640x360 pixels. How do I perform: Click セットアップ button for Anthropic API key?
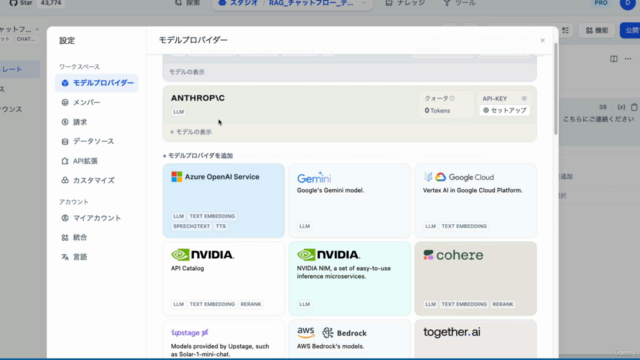504,110
